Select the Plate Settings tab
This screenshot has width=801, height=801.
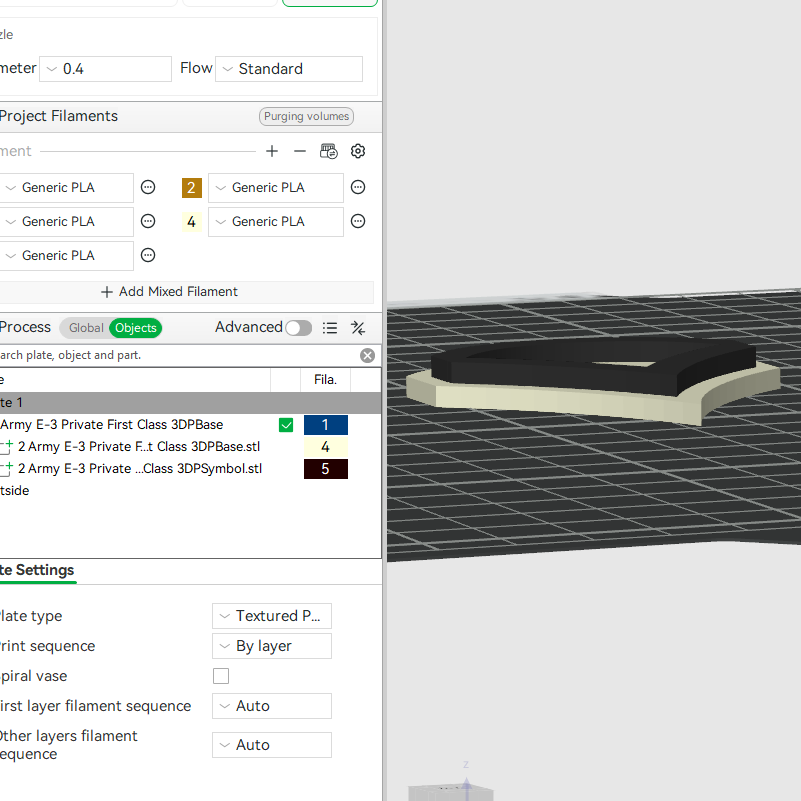pos(37,570)
